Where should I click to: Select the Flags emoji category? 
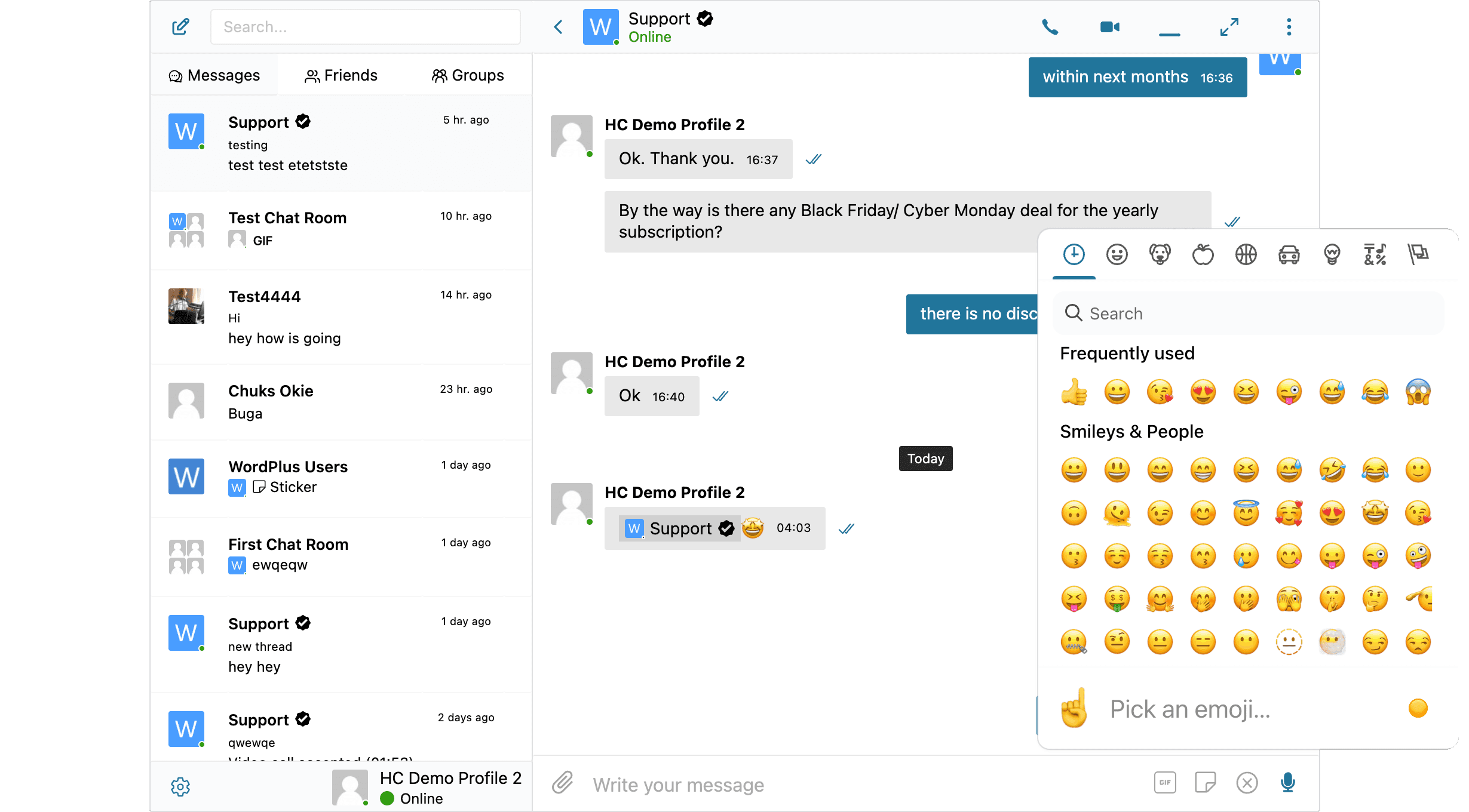(x=1418, y=254)
